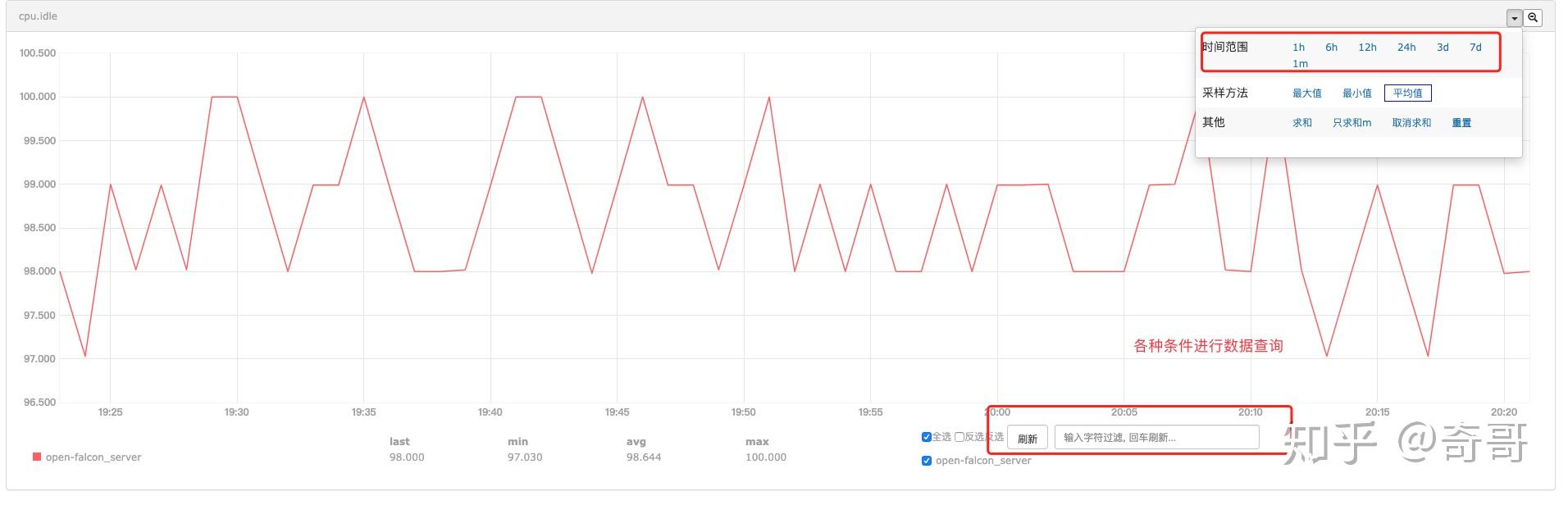Toggle the 反选 invert selection checkbox

[x=959, y=437]
